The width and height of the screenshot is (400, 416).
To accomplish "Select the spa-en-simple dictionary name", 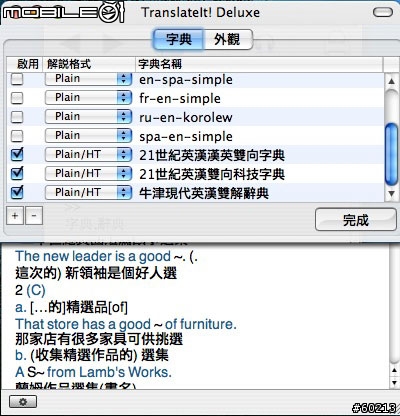I will point(186,136).
